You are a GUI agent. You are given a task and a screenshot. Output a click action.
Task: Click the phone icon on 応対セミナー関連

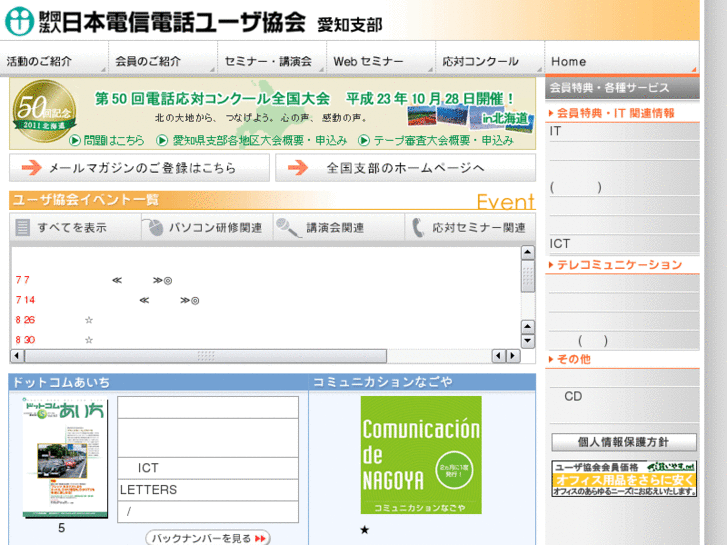coord(418,227)
